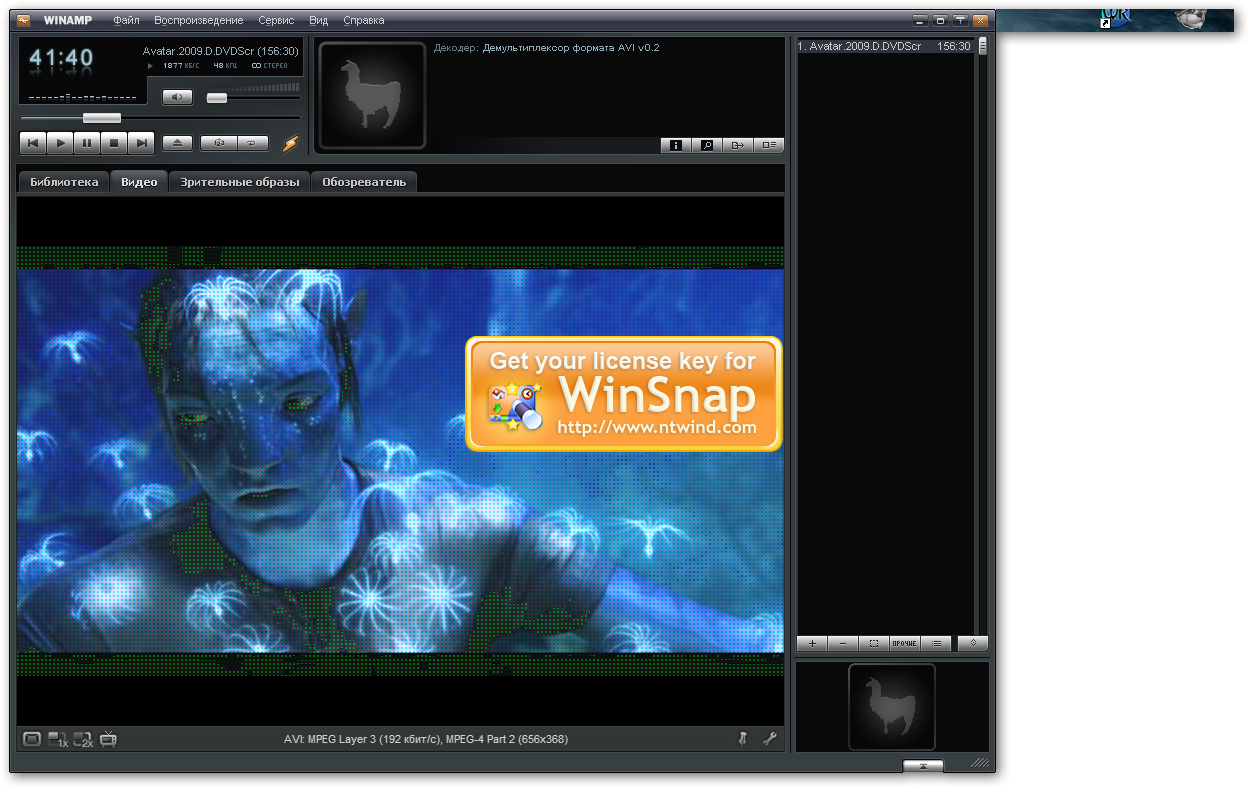Click the Play button

60,143
